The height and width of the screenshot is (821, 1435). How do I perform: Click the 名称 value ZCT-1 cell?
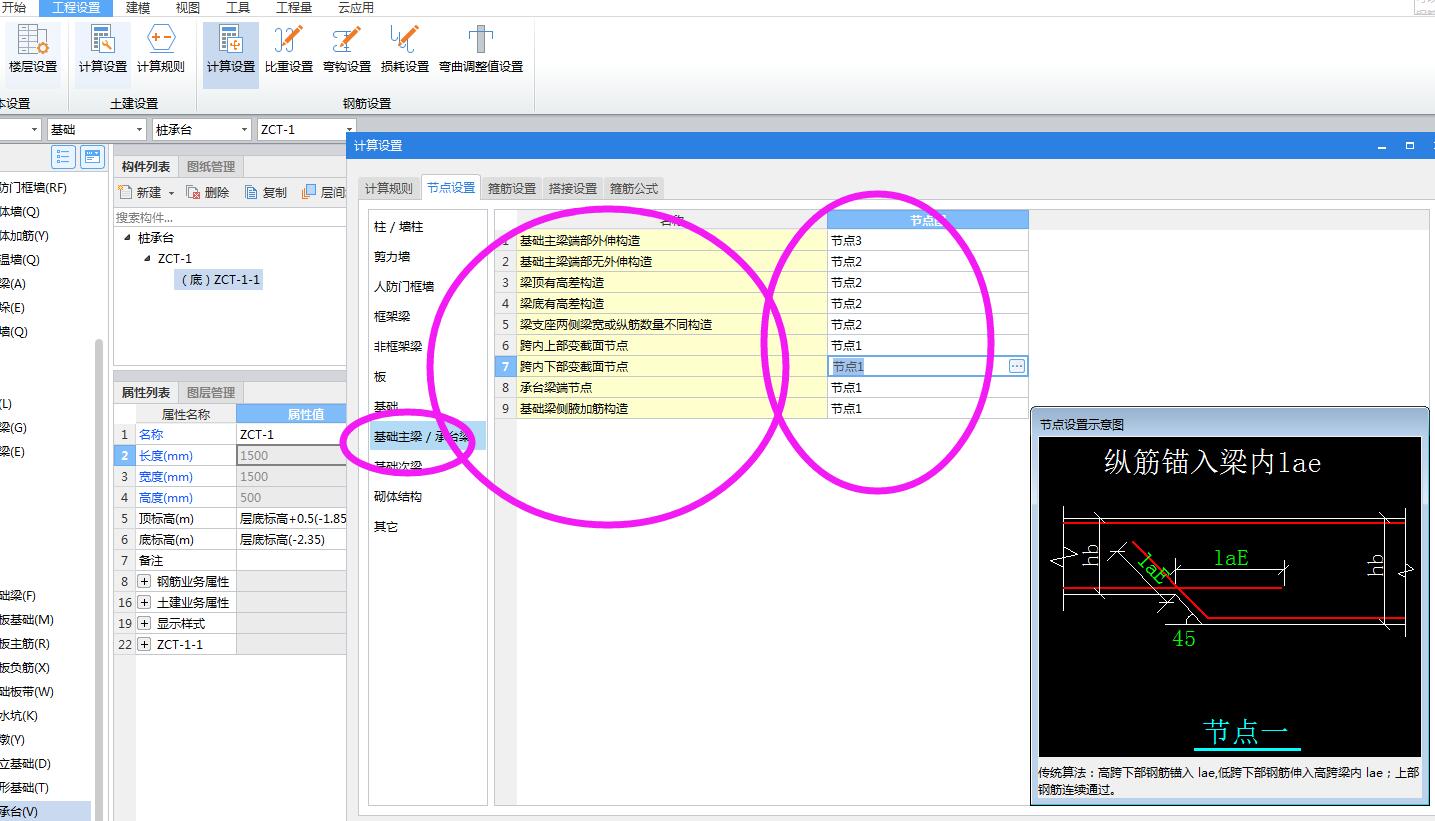point(291,434)
